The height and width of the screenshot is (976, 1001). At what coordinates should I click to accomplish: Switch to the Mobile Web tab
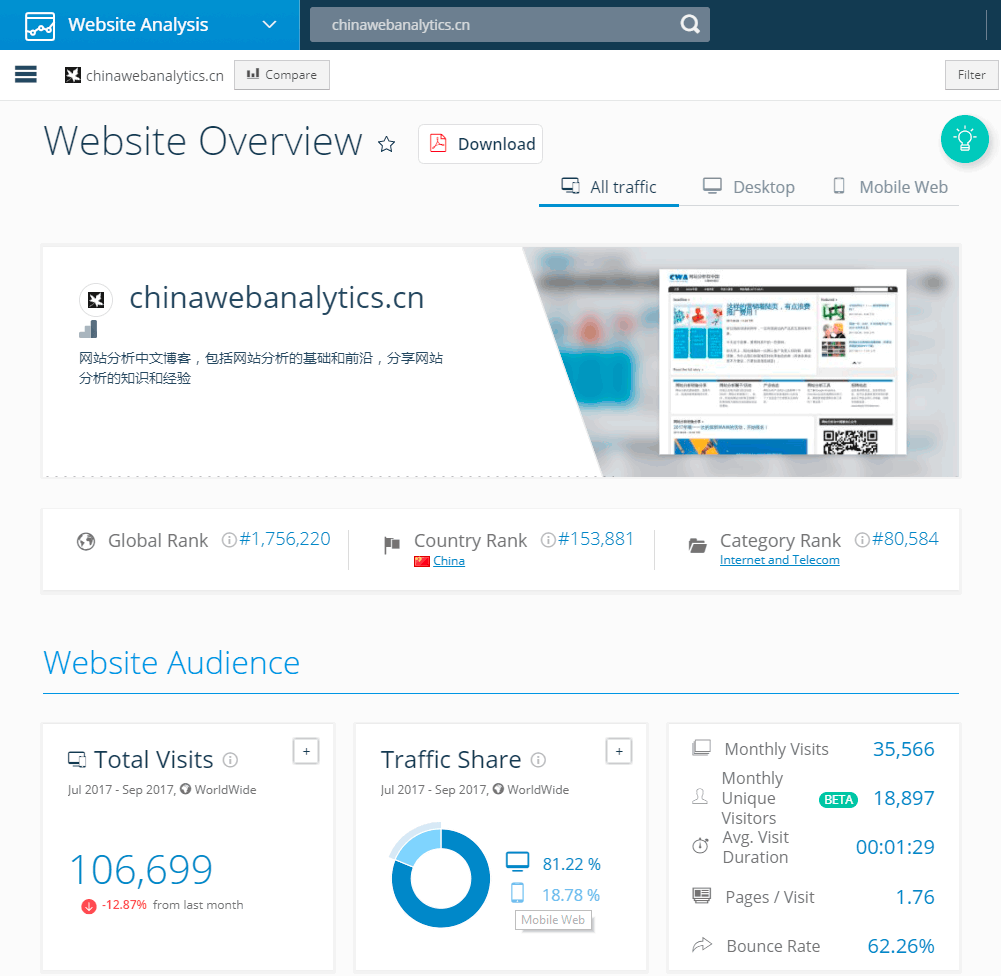890,187
